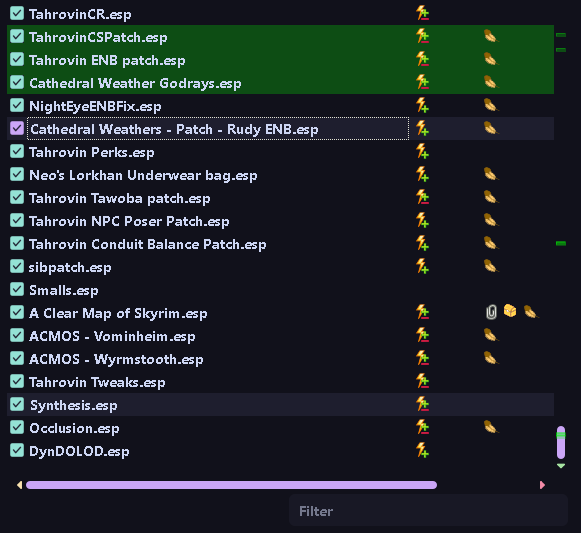Uncheck Cathedral Weathers - Patch - Rudy ENB.esp
The height and width of the screenshot is (533, 581).
pyautogui.click(x=17, y=128)
